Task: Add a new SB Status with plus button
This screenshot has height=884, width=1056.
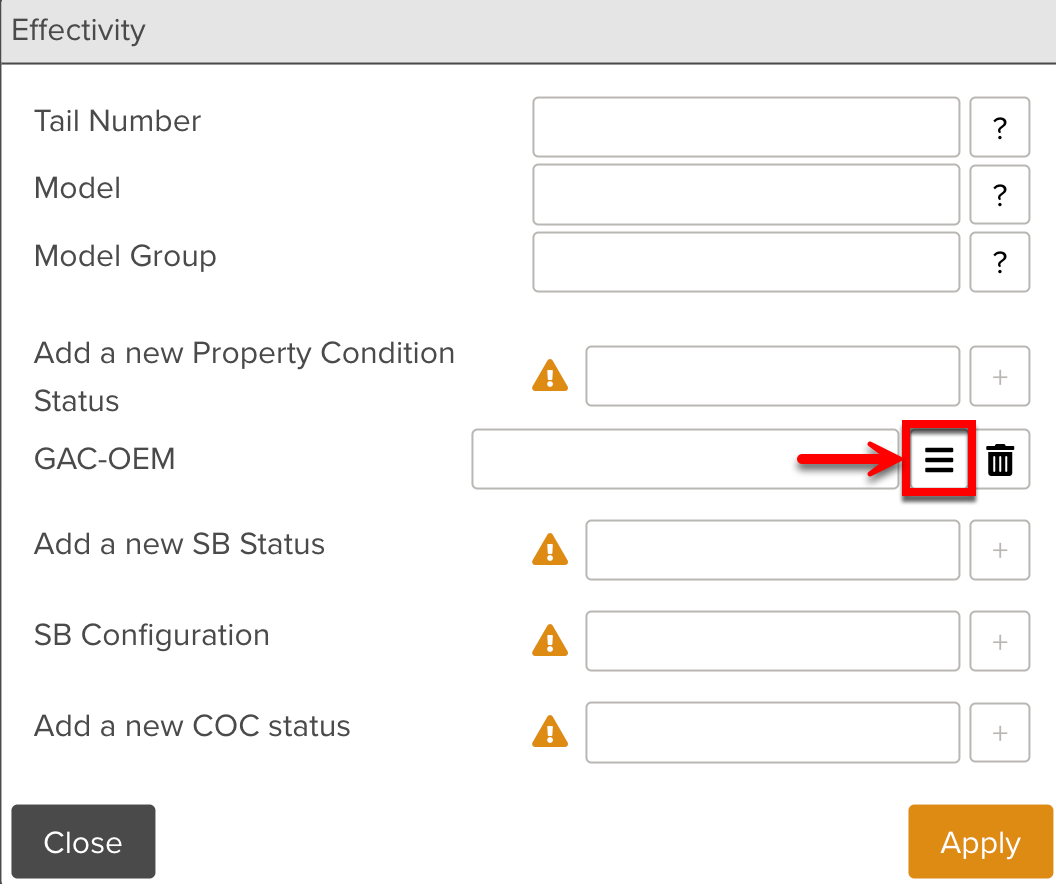Action: click(1000, 550)
